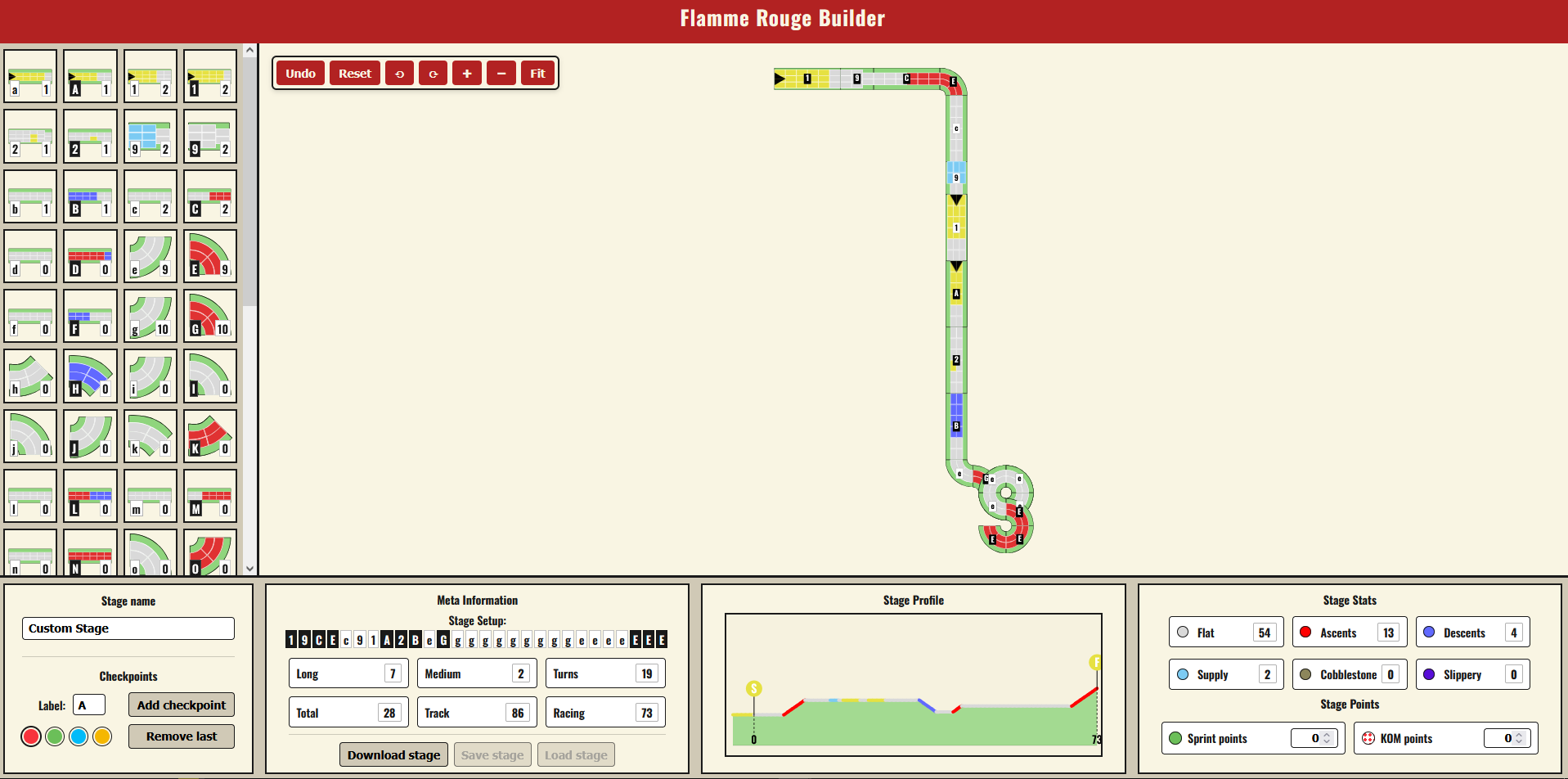Click the 'Supply' stat value 2
The height and width of the screenshot is (779, 1568).
[1267, 674]
